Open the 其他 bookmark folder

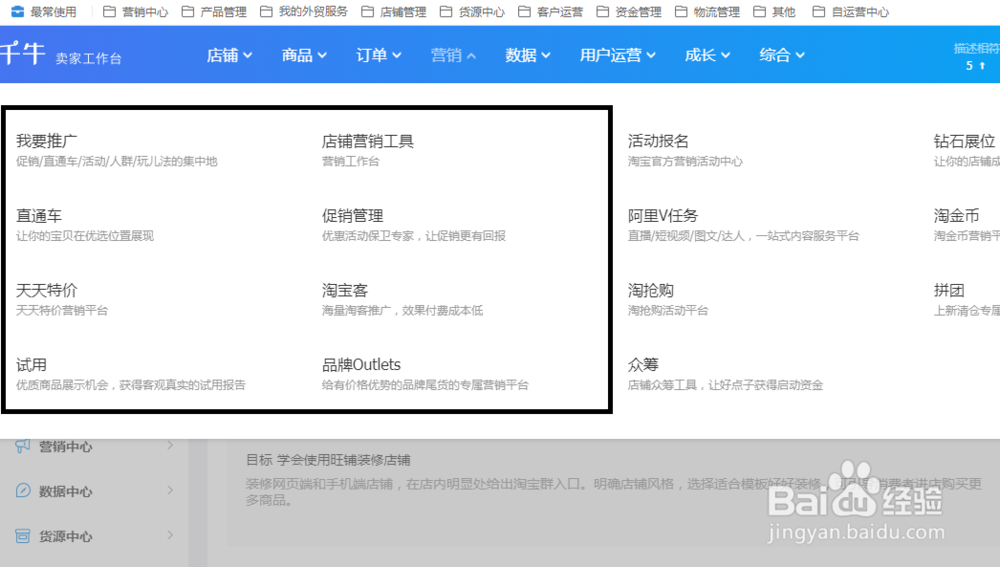774,11
